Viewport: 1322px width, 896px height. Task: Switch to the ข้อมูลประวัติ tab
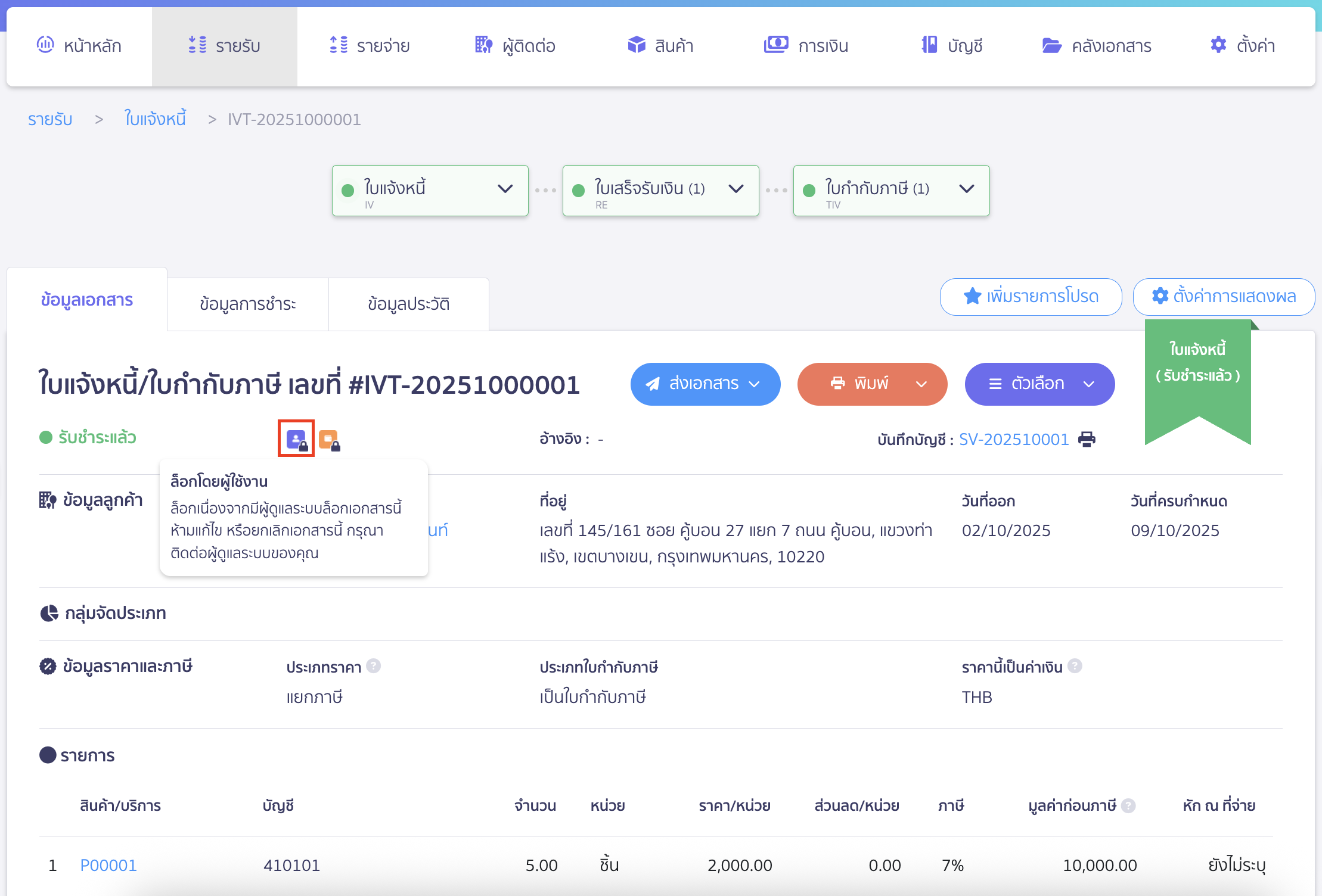(x=408, y=304)
